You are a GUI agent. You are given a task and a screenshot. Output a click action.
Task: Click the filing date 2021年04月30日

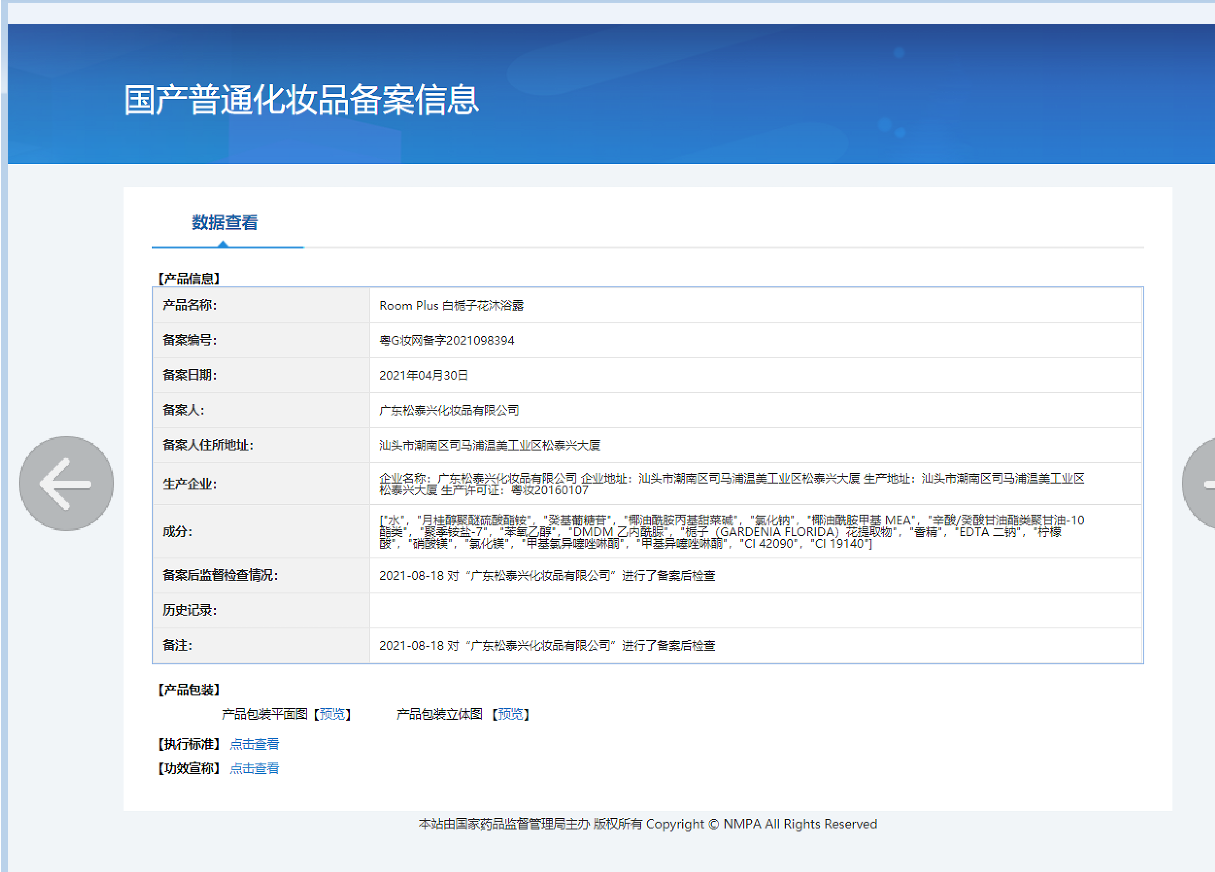pos(423,375)
